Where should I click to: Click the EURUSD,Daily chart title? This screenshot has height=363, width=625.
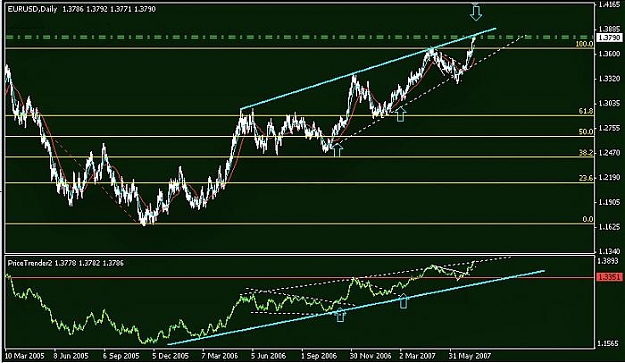[32, 9]
